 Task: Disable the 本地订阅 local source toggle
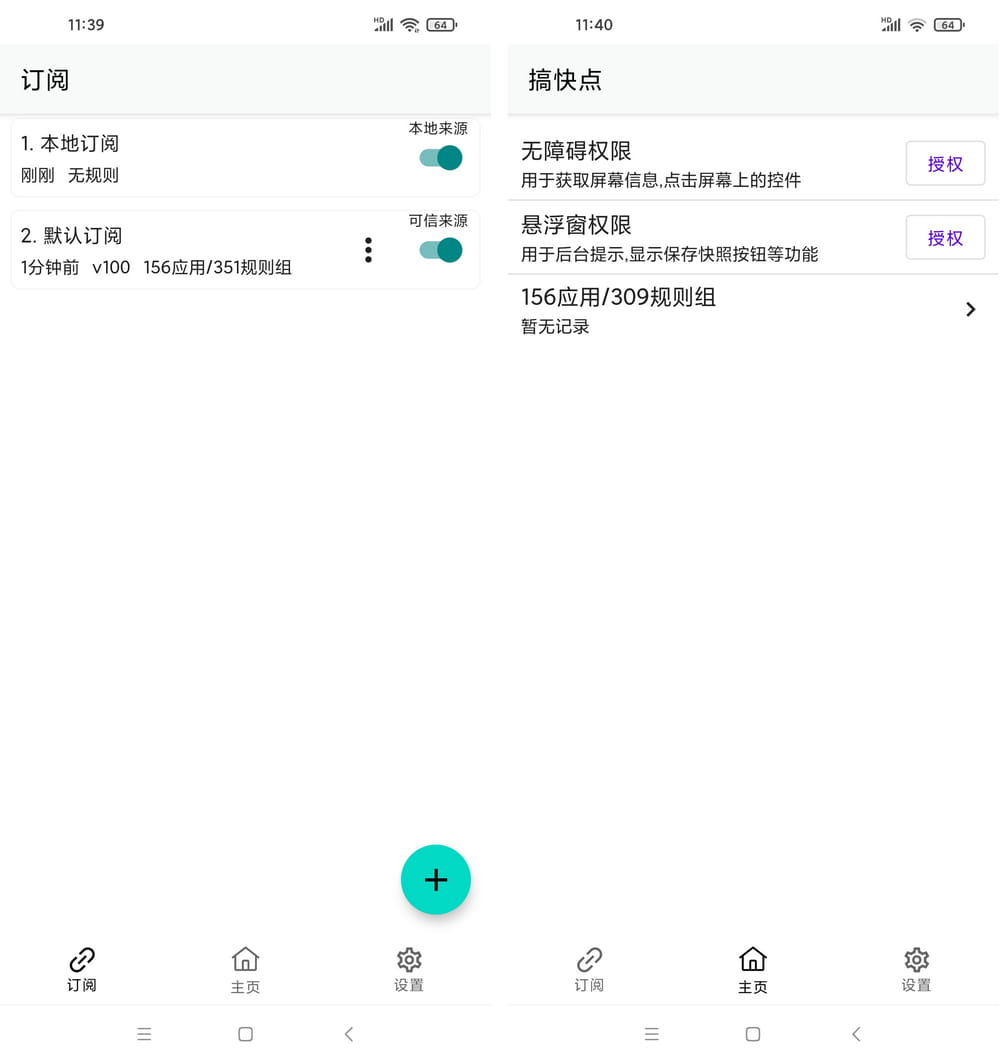pos(438,158)
